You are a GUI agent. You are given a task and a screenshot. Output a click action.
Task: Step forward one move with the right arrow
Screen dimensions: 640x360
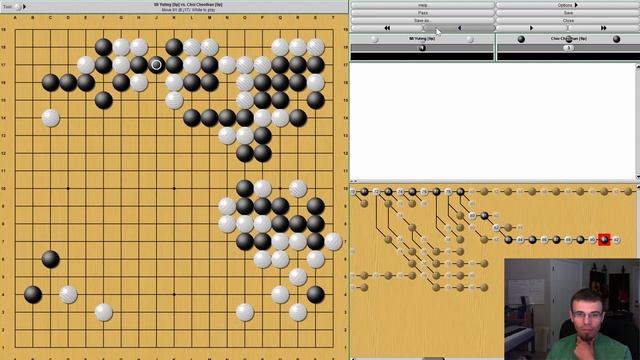(531, 28)
